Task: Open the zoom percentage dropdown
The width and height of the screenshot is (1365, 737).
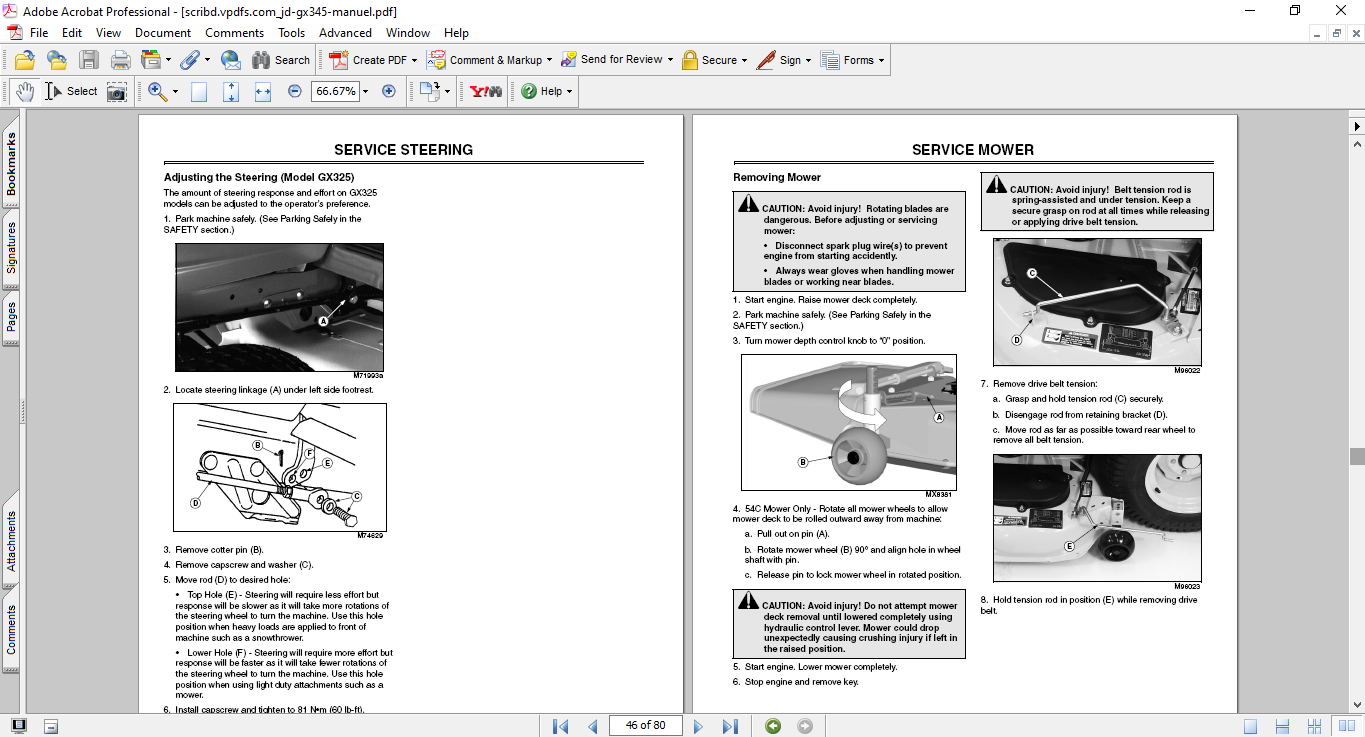Action: 365,91
